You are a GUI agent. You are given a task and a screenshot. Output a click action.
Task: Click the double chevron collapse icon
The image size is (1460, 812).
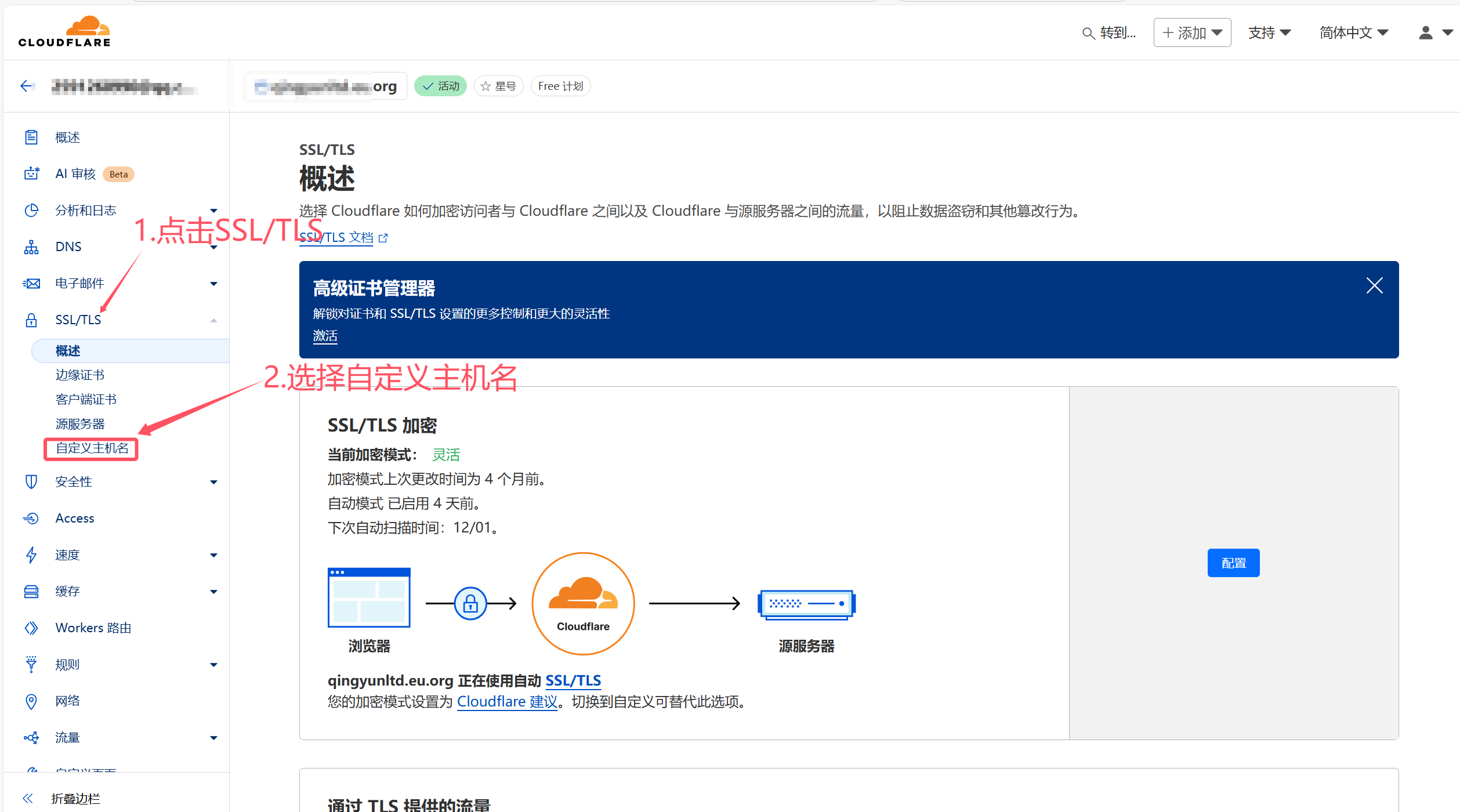(x=27, y=798)
